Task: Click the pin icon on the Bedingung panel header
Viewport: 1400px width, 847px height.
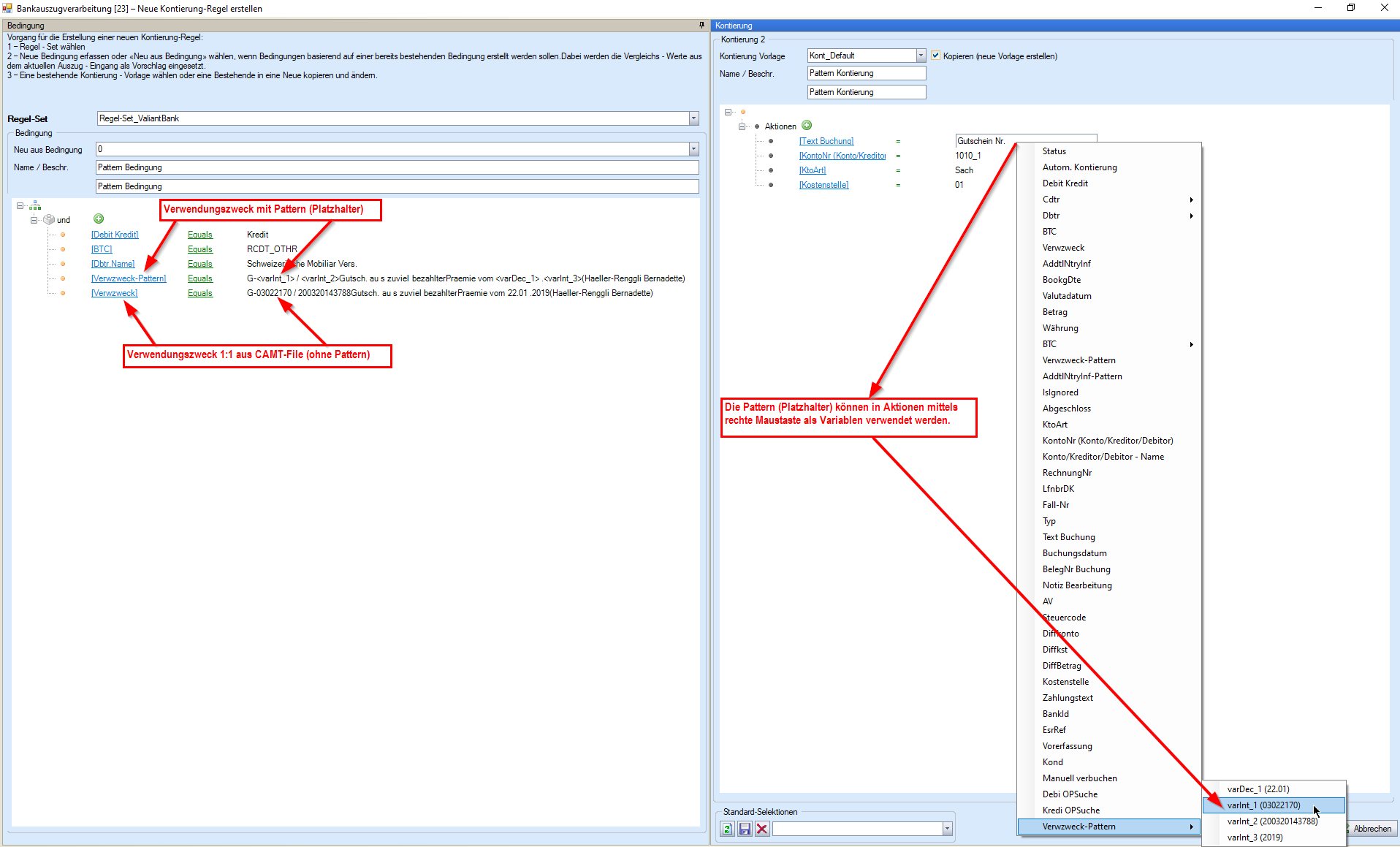Action: coord(701,25)
